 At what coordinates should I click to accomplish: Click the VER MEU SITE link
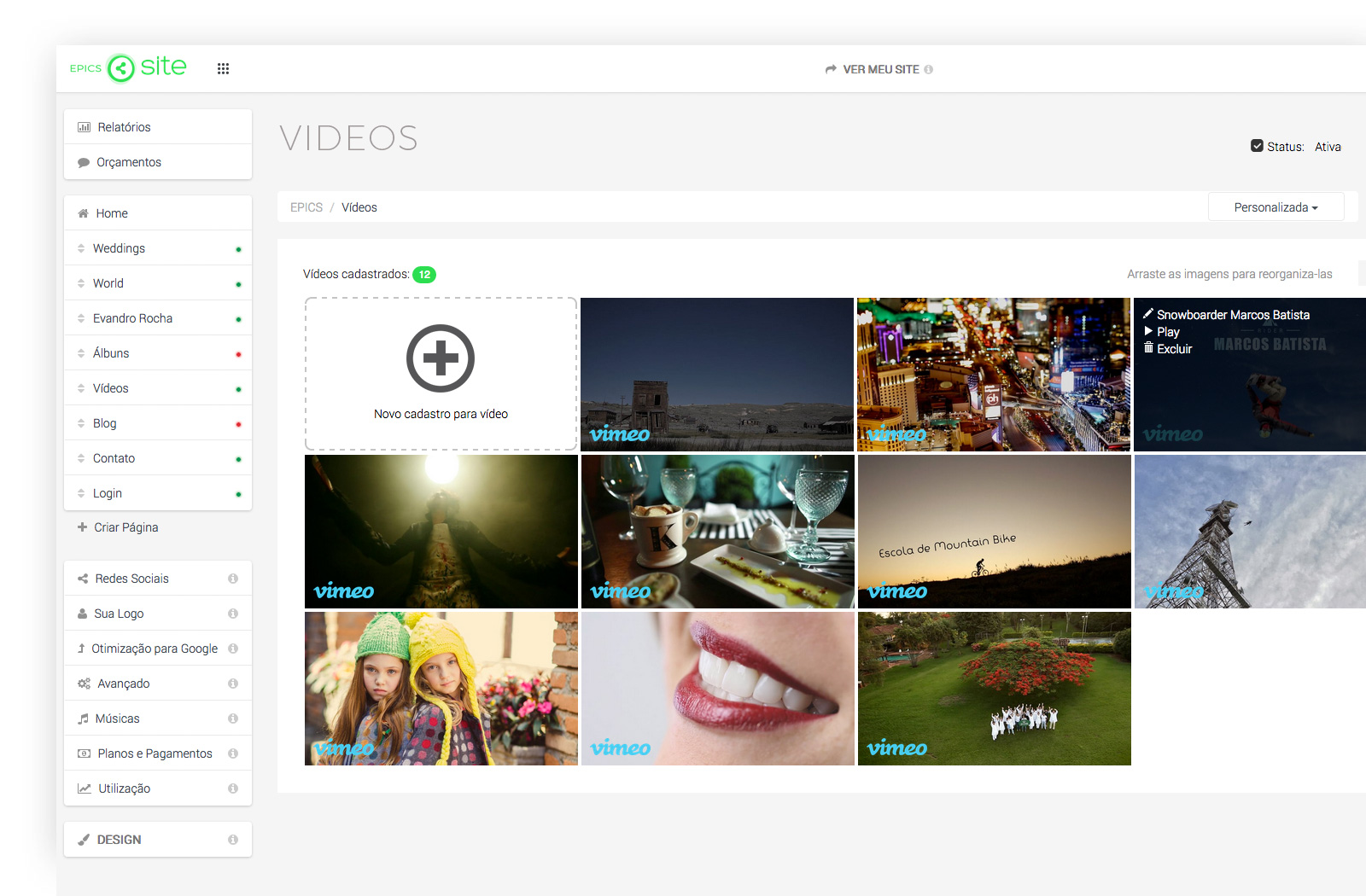pos(879,69)
